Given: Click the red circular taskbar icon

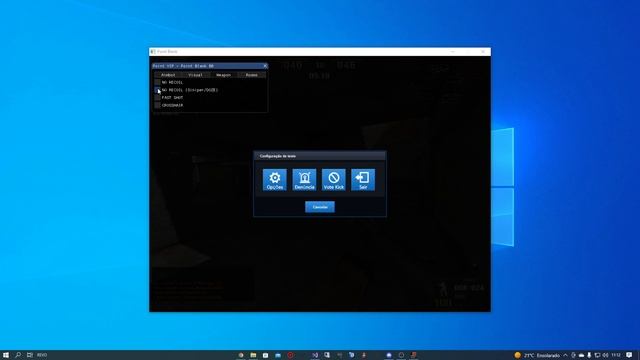Looking at the screenshot, I should point(290,355).
